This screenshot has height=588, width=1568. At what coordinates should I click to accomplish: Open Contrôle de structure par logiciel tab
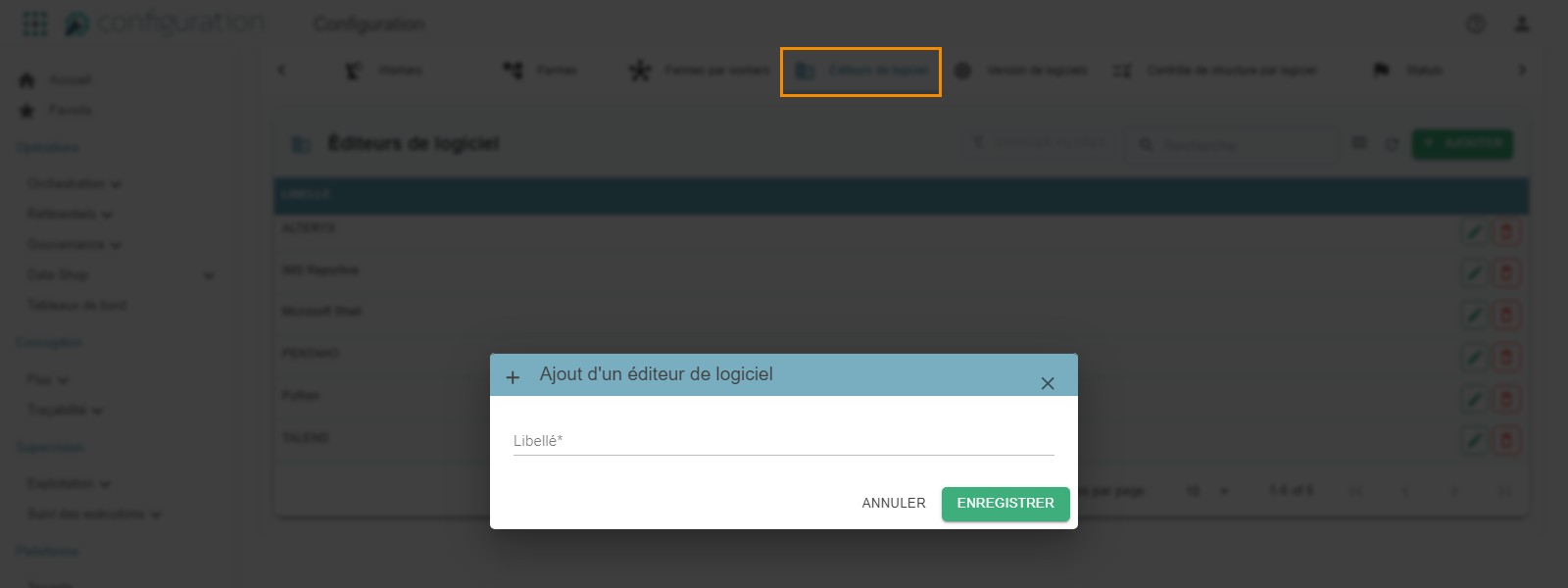point(1215,71)
